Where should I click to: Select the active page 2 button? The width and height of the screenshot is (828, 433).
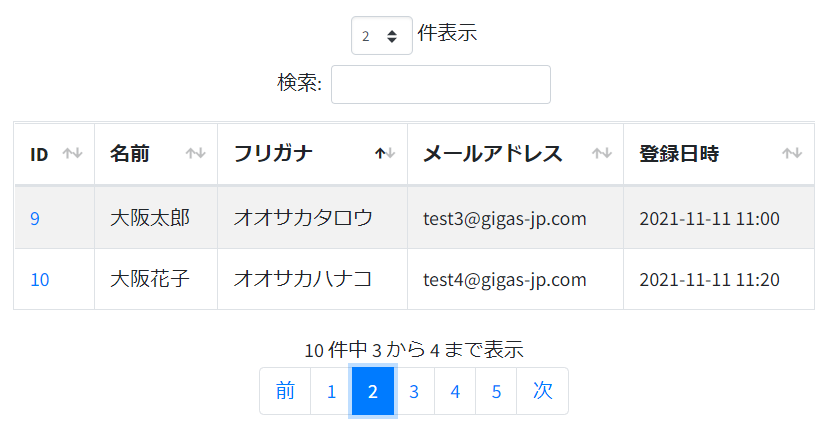coord(373,391)
